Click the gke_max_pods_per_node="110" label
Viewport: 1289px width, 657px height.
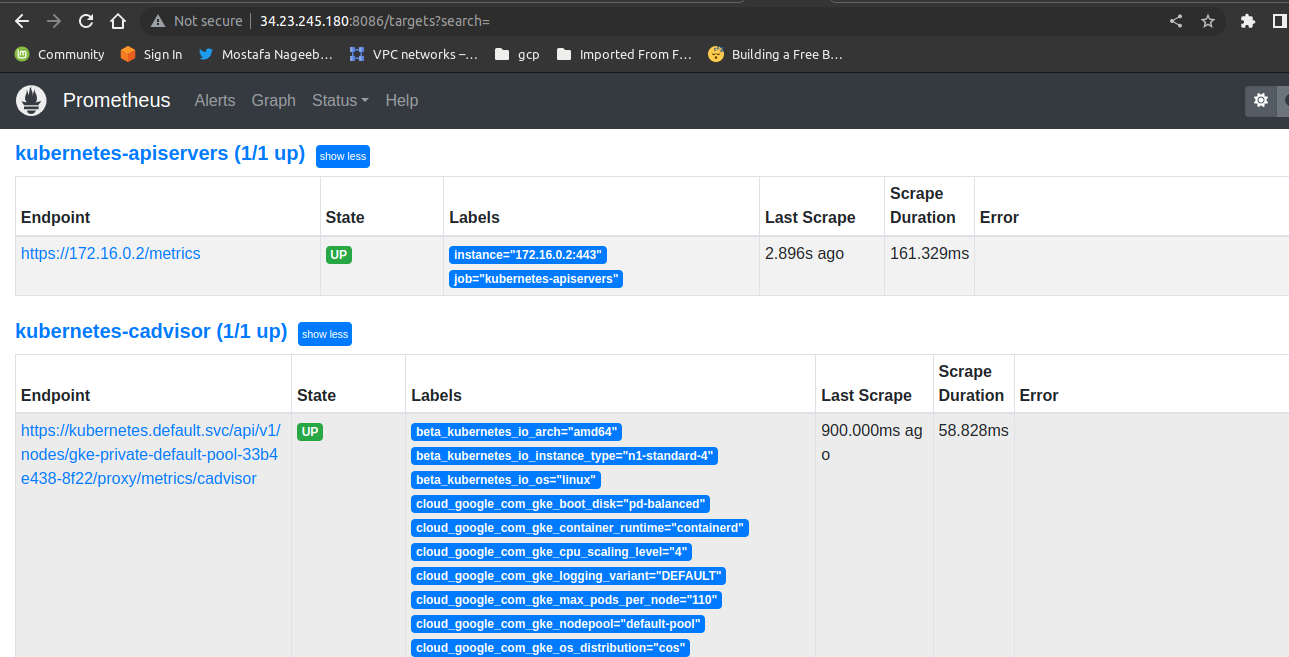pyautogui.click(x=566, y=600)
